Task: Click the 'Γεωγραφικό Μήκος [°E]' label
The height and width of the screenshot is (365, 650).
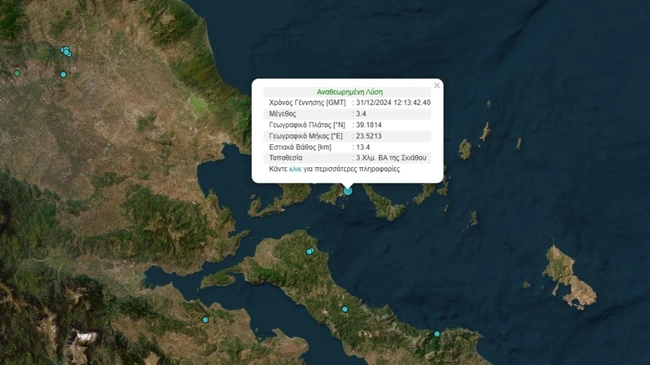Action: (x=306, y=136)
